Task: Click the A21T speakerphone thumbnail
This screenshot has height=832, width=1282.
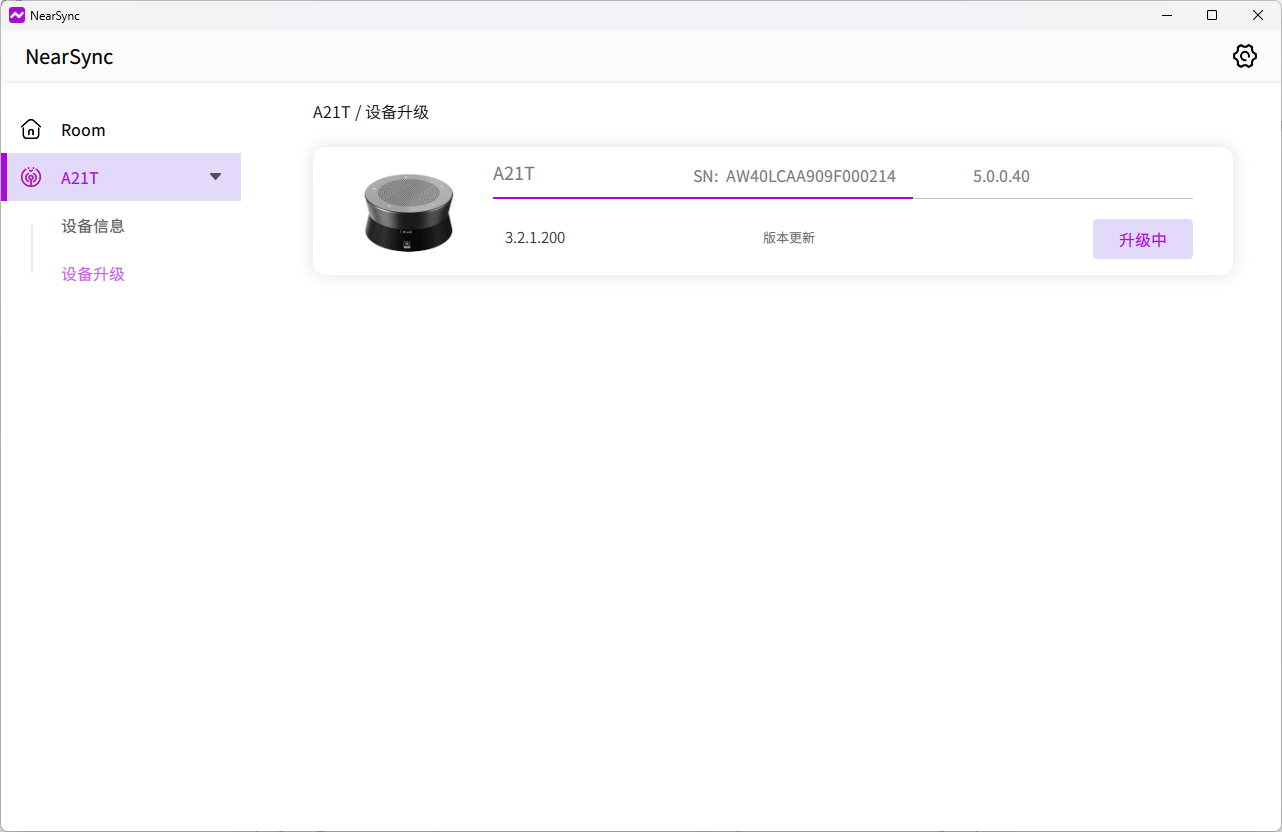Action: [x=408, y=212]
